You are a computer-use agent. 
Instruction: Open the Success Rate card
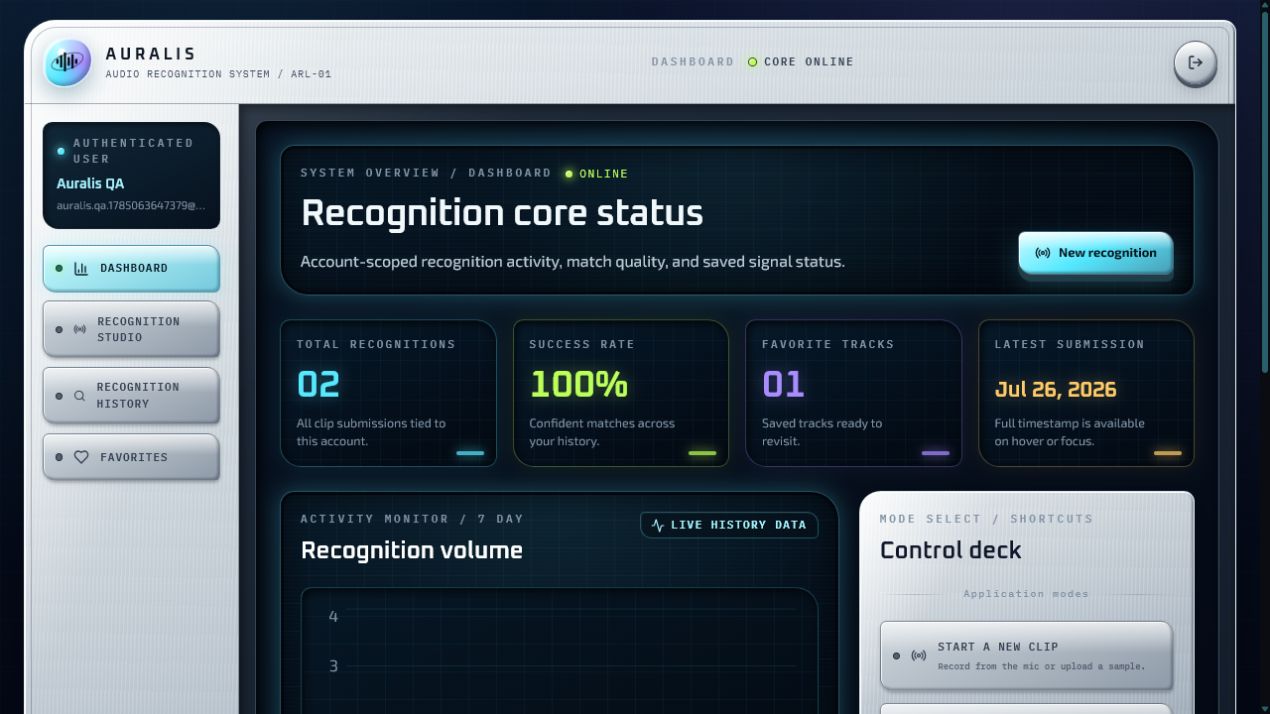[621, 393]
